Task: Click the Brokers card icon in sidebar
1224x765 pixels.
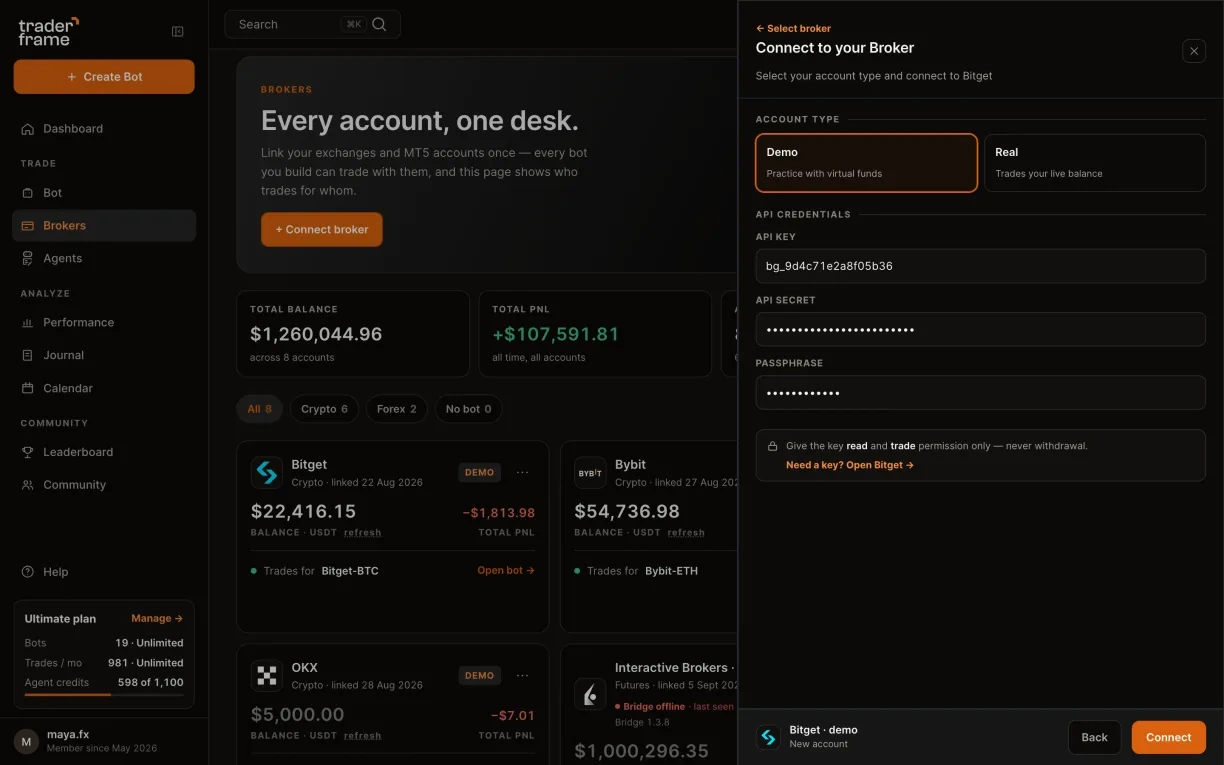Action: point(28,226)
